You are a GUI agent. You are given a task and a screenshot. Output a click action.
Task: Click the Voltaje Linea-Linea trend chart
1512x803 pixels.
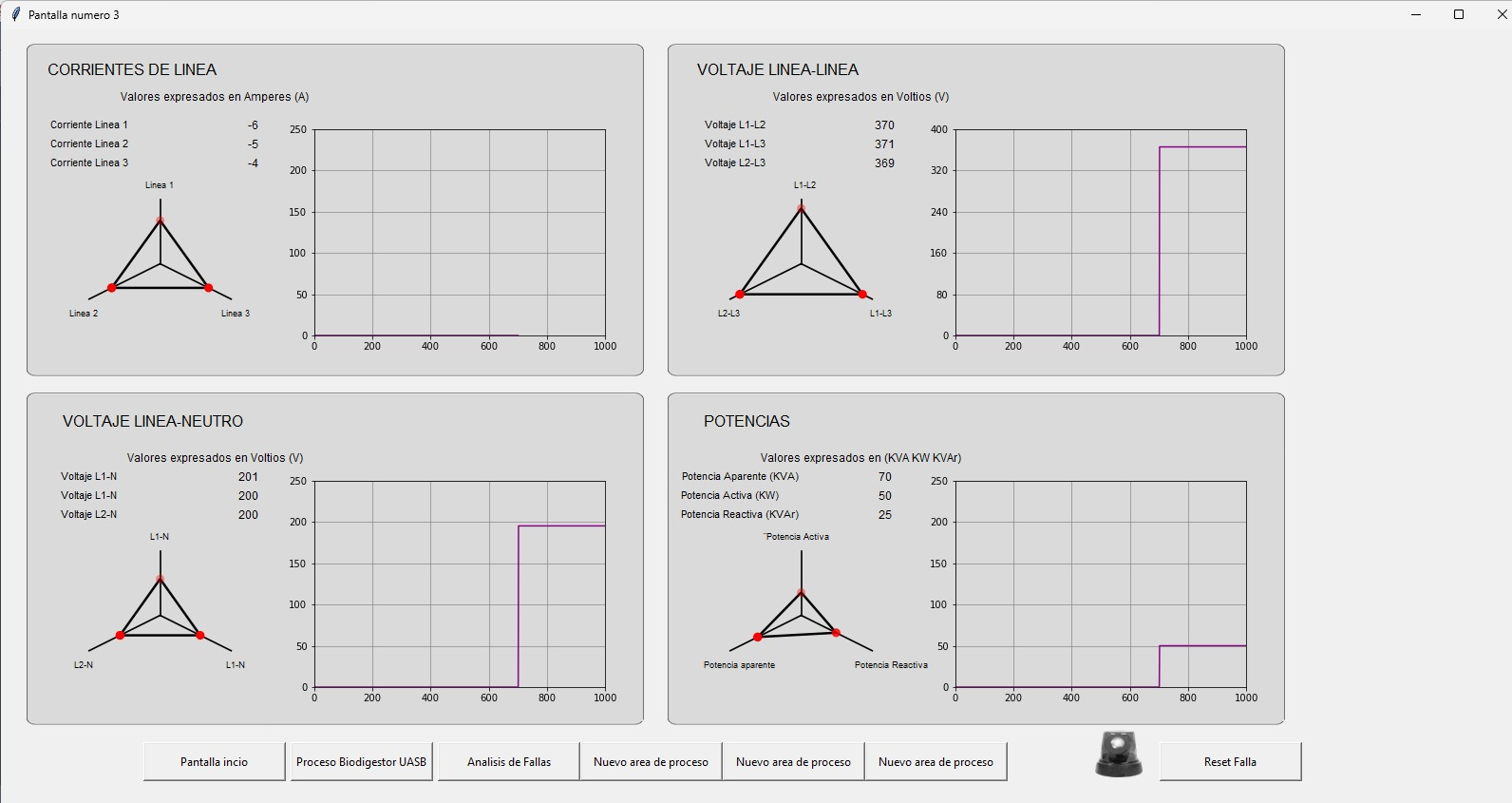tap(1101, 233)
